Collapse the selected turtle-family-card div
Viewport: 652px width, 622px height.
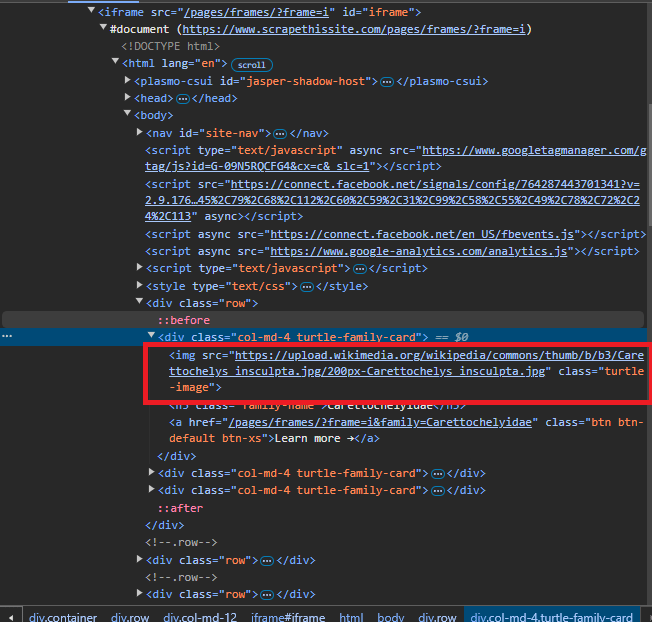[x=151, y=337]
